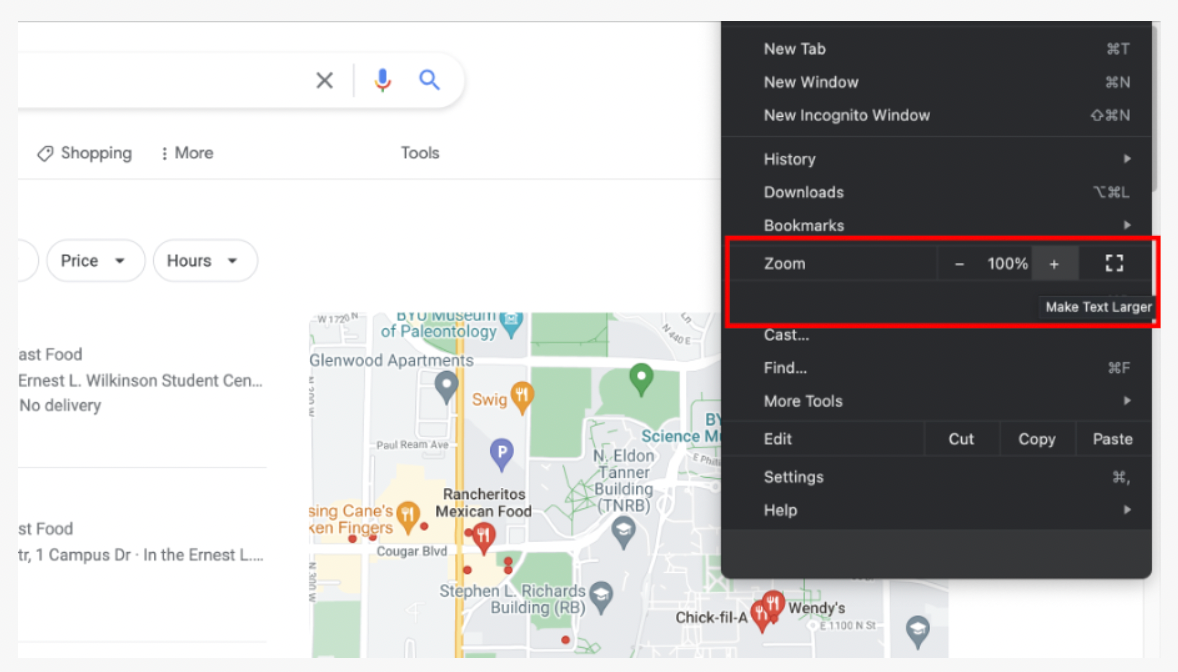1178x672 pixels.
Task: Open Settings from the Chrome menu
Action: pyautogui.click(x=936, y=477)
